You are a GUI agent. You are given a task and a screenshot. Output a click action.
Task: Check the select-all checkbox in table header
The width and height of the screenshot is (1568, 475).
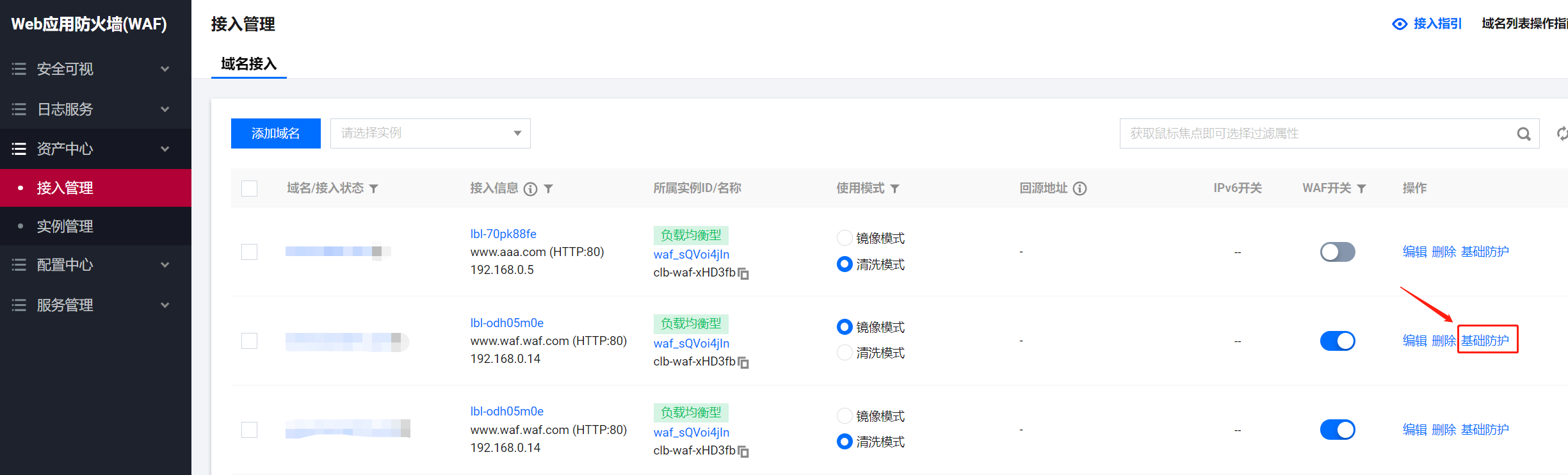[250, 189]
